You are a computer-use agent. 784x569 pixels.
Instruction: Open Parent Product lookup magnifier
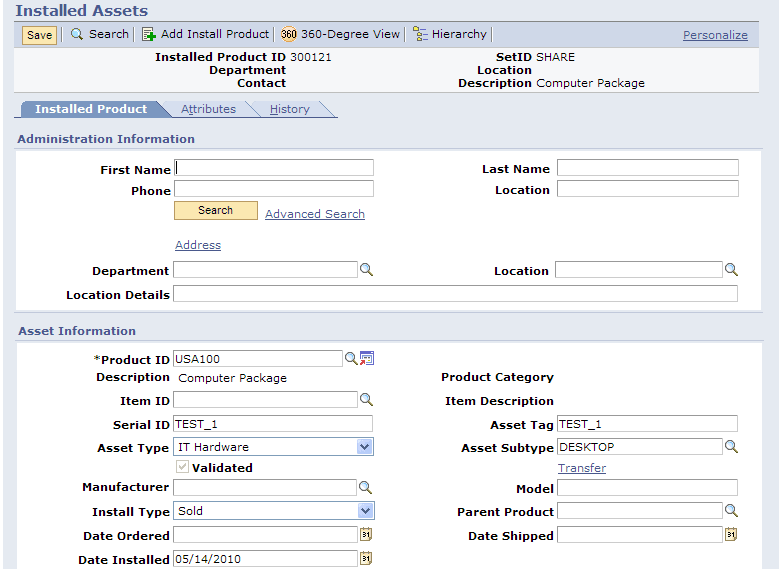point(731,510)
